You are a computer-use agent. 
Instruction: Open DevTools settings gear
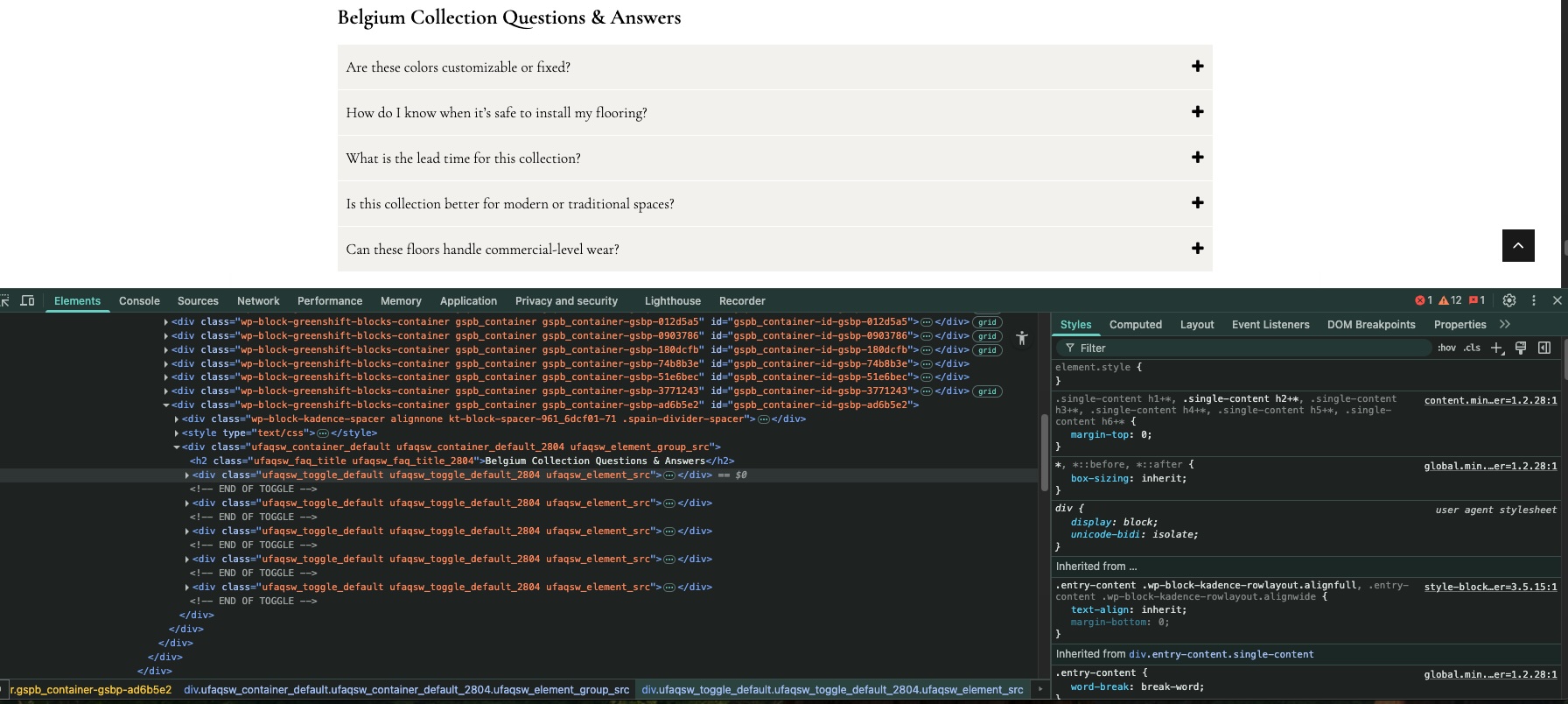coord(1509,300)
